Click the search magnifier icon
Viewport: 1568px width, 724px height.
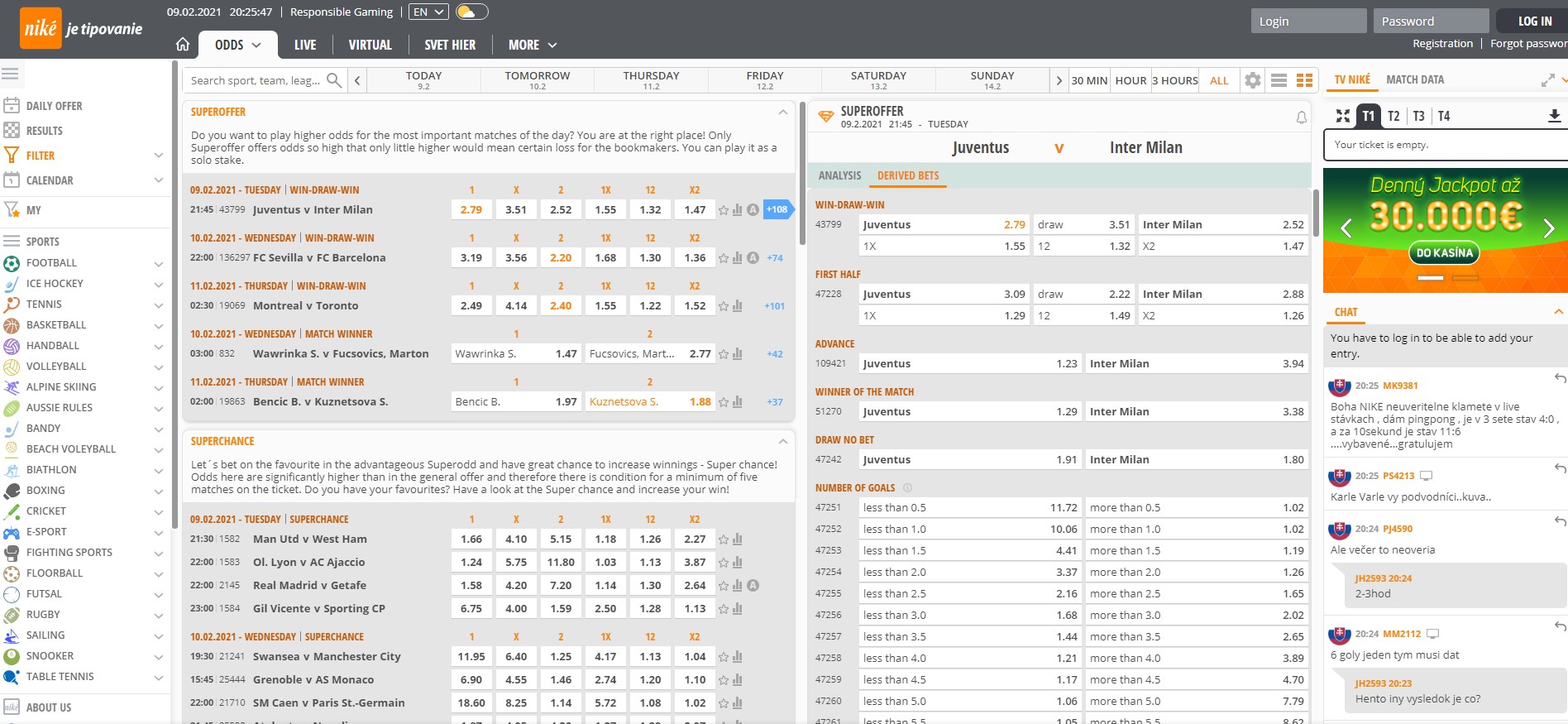tap(334, 80)
